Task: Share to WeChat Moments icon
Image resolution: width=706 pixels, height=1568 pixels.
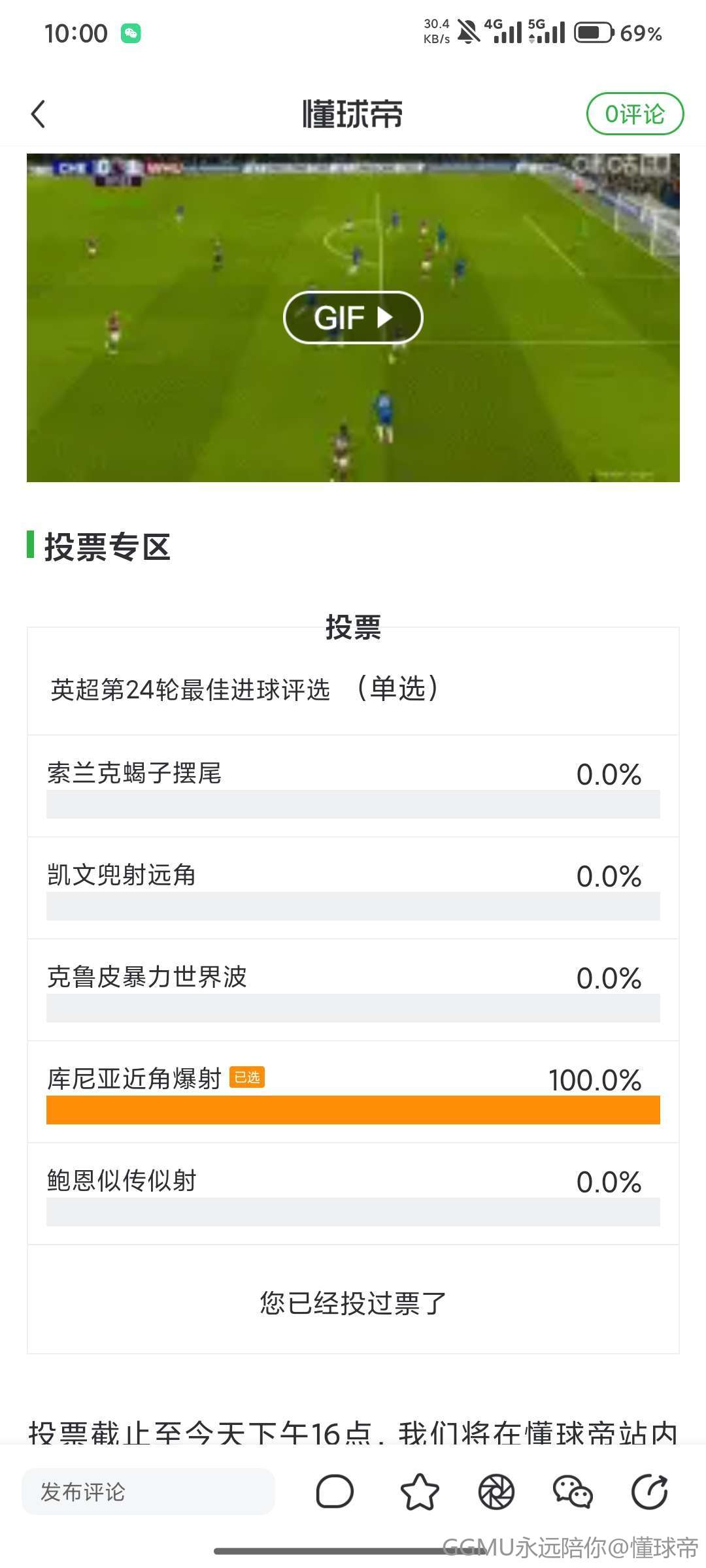Action: tap(496, 1492)
